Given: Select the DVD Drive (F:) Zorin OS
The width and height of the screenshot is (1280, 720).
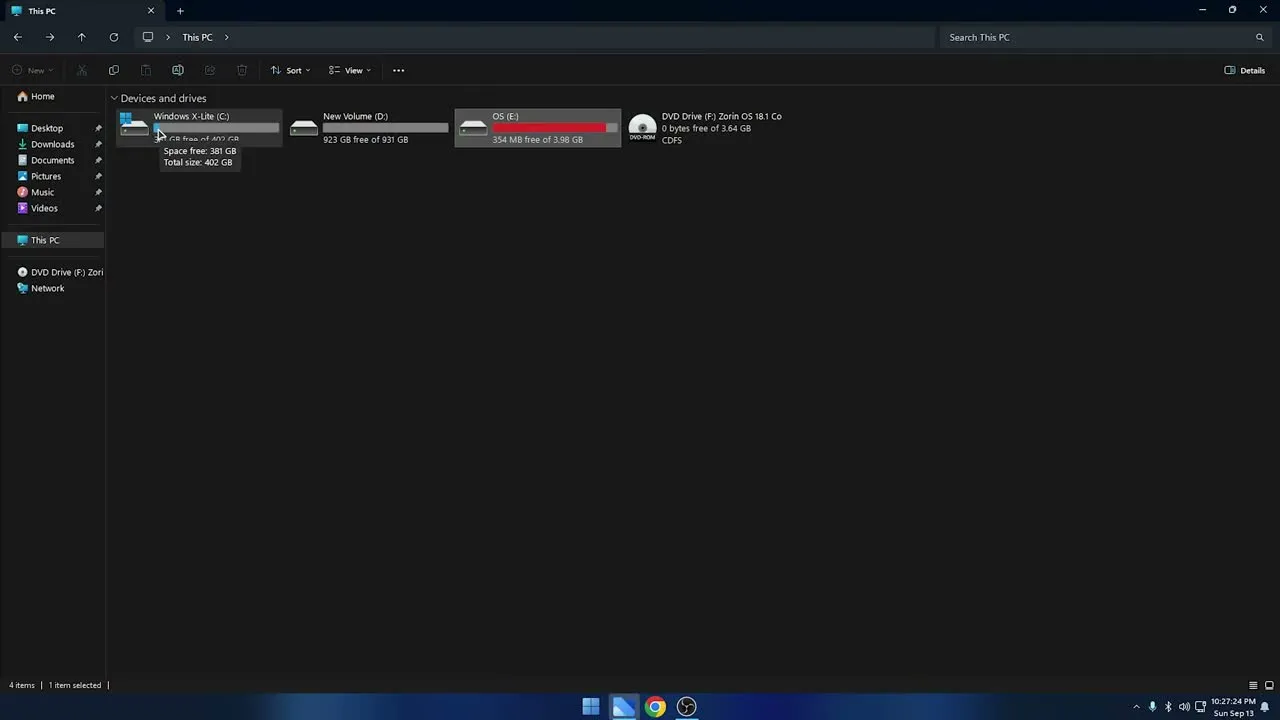Looking at the screenshot, I should (706, 128).
